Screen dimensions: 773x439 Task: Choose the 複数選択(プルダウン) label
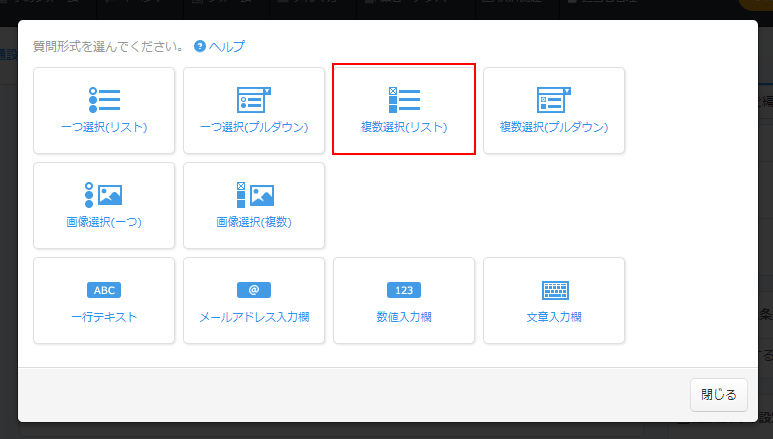point(554,127)
